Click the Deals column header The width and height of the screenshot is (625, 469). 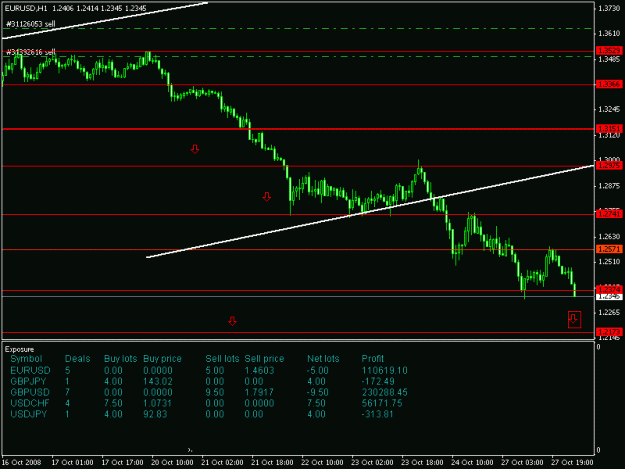coord(77,359)
